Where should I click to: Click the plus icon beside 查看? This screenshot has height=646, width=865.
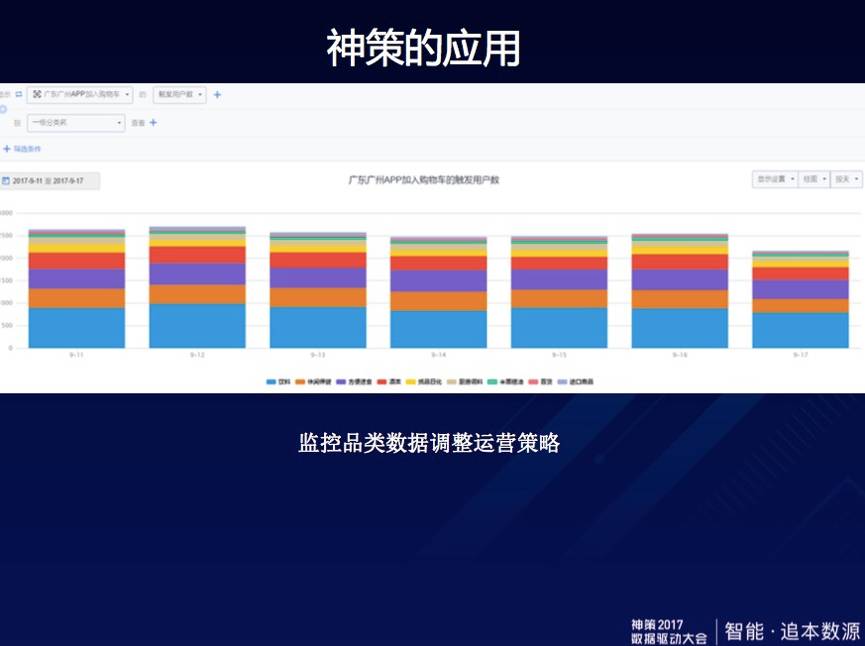point(153,122)
